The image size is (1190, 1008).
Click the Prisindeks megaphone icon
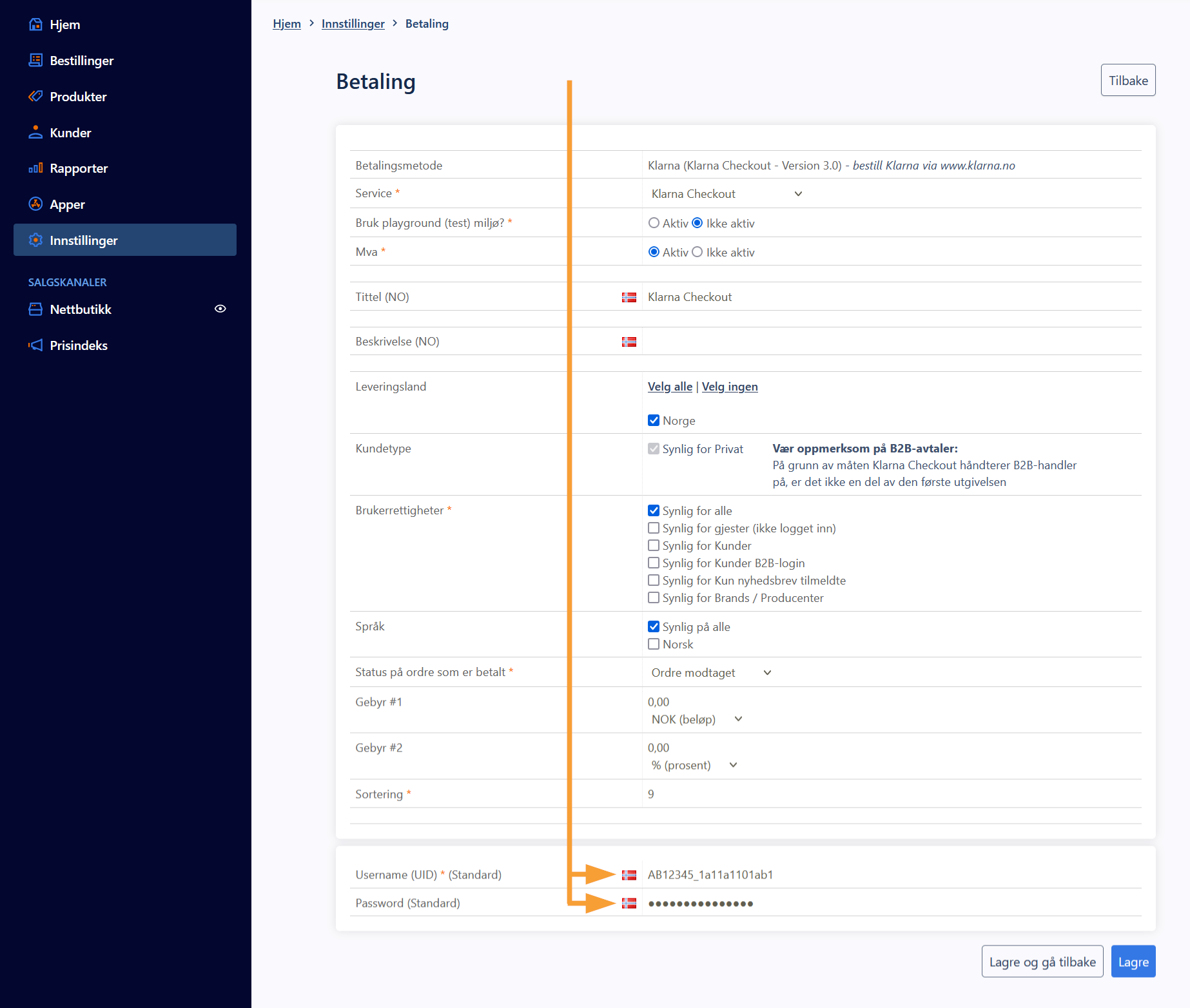pyautogui.click(x=35, y=345)
